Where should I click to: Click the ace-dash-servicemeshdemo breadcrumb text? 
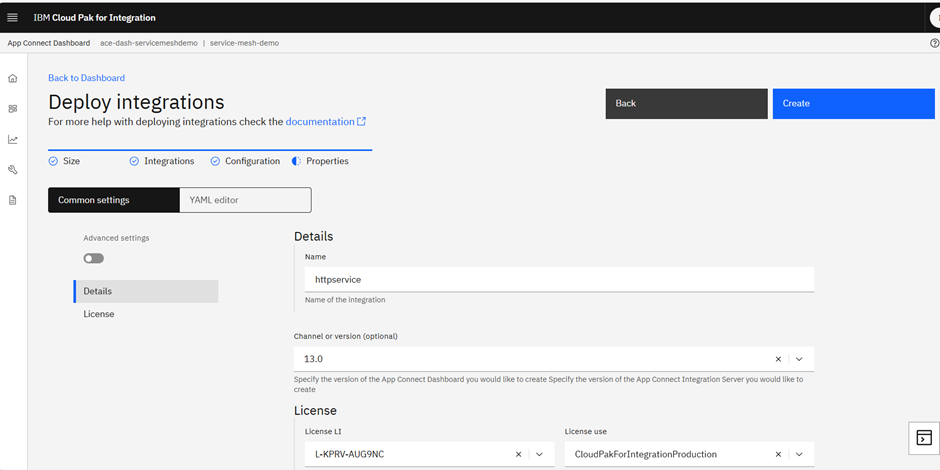click(x=149, y=43)
